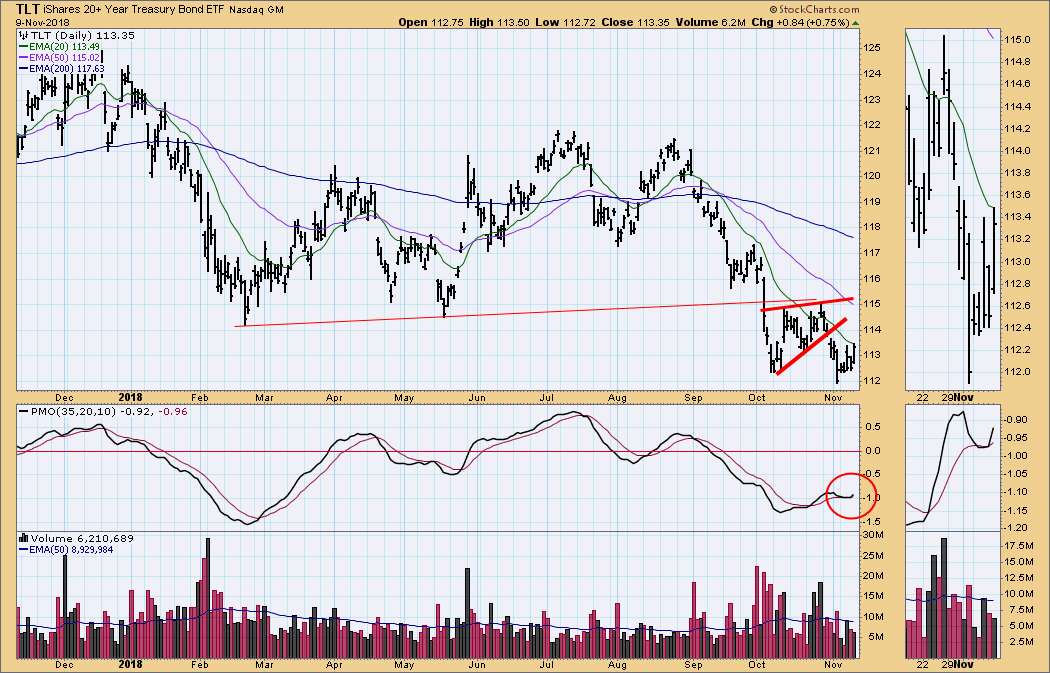
Task: Click the TLT ticker symbol in the title
Action: [x=27, y=9]
